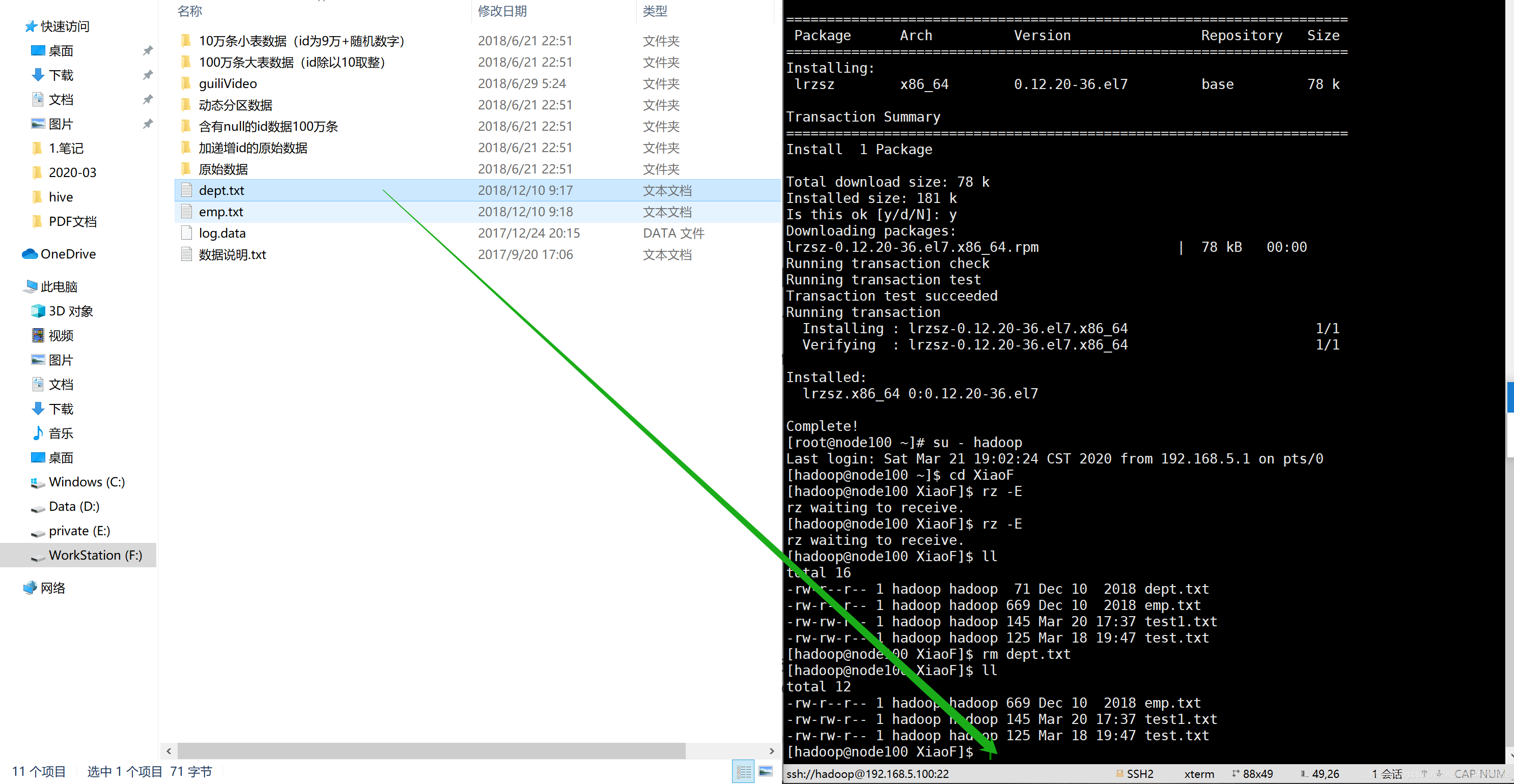Viewport: 1514px width, 784px height.
Task: Unpin 下载 from quick access
Action: pyautogui.click(x=148, y=75)
